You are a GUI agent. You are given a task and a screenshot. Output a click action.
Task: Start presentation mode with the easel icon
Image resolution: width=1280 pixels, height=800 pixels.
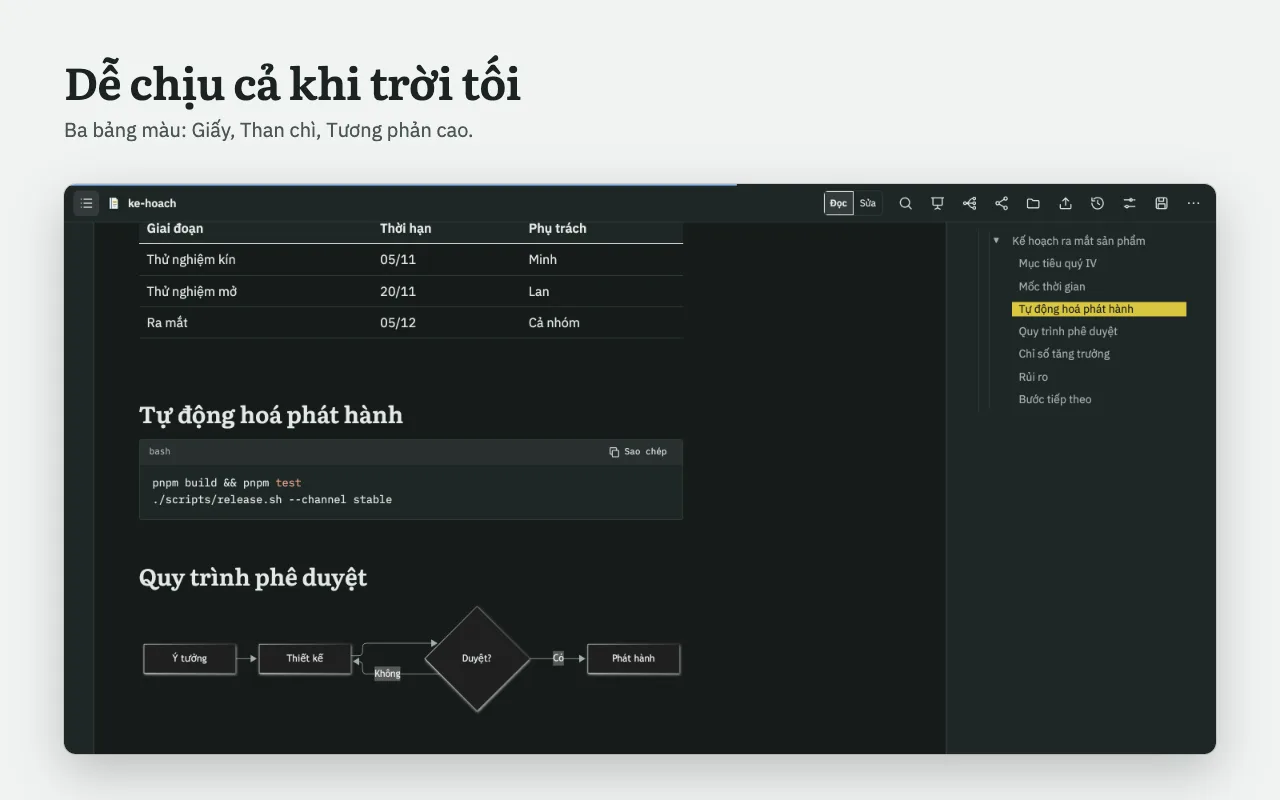pyautogui.click(x=937, y=203)
